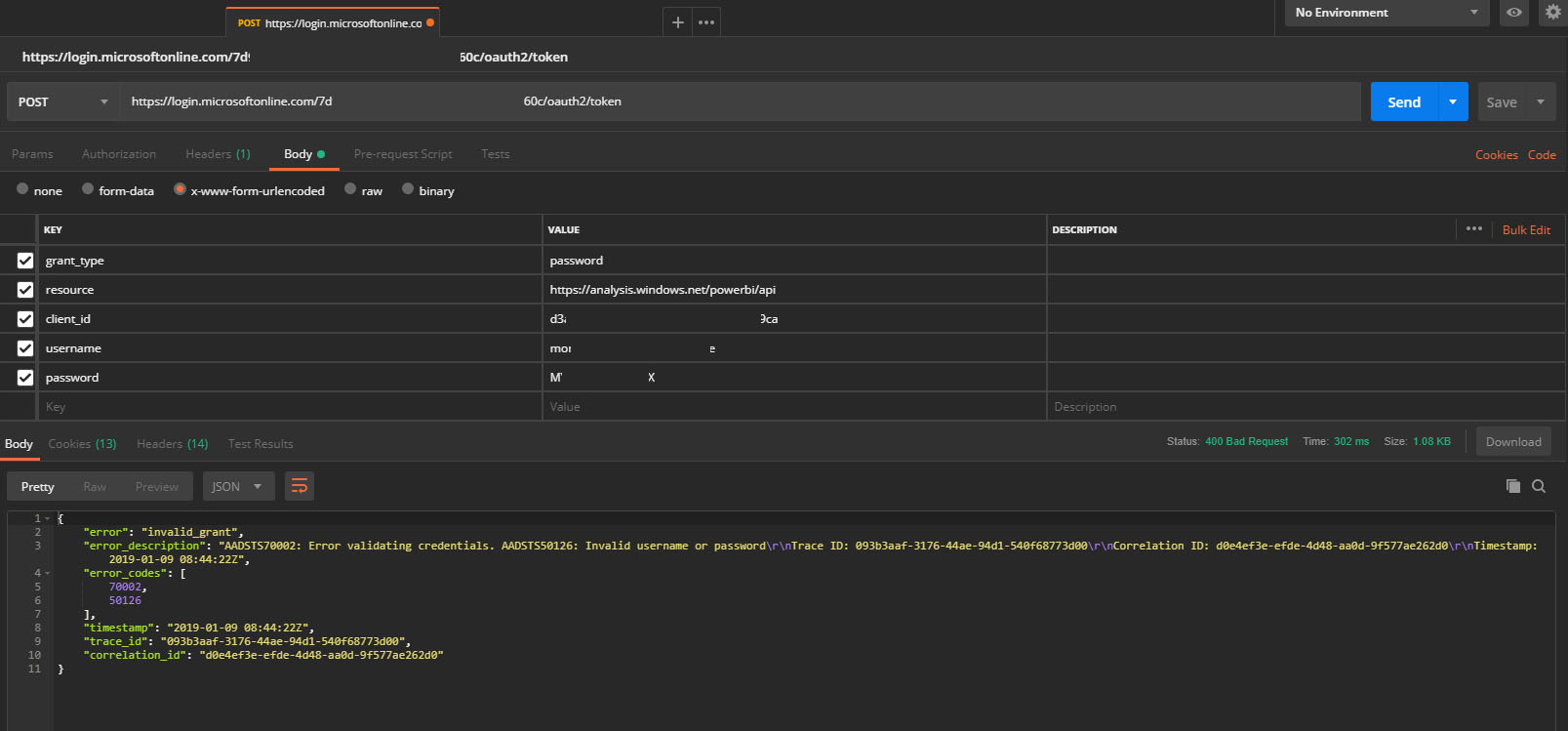Open the request Tests tab
The height and width of the screenshot is (731, 1568).
pyautogui.click(x=495, y=154)
